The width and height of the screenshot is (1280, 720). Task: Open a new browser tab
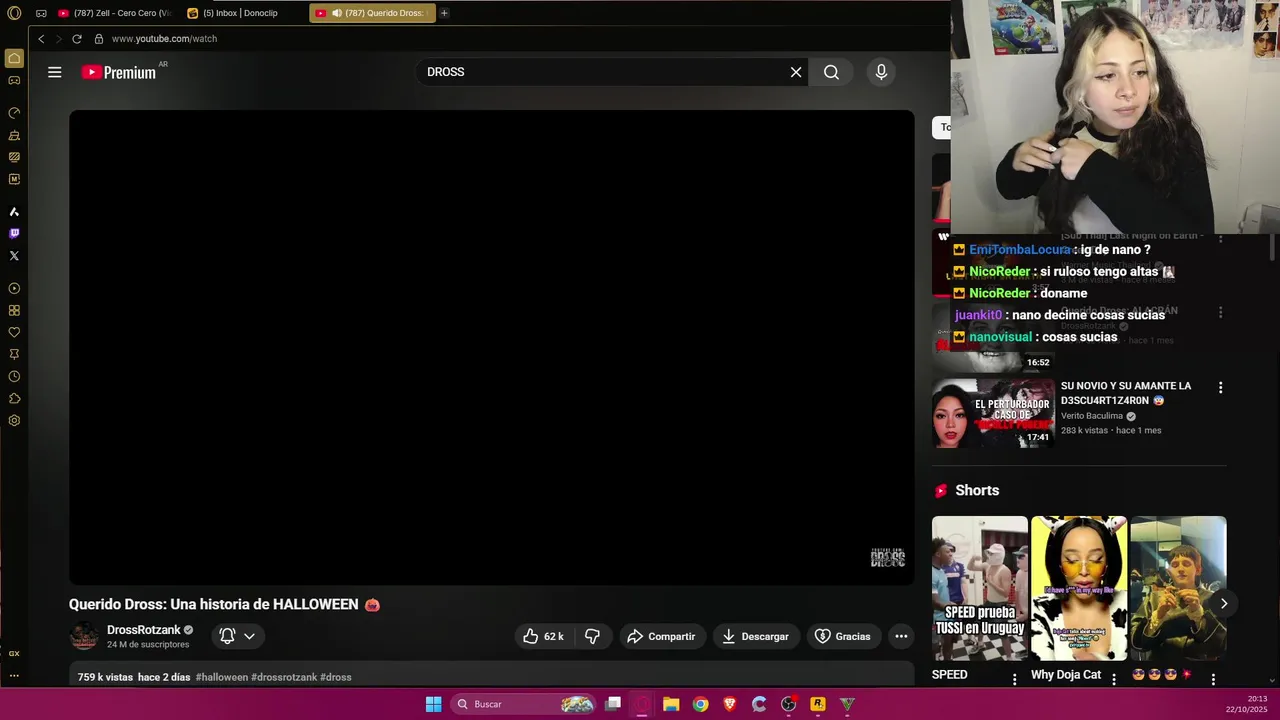pyautogui.click(x=444, y=13)
